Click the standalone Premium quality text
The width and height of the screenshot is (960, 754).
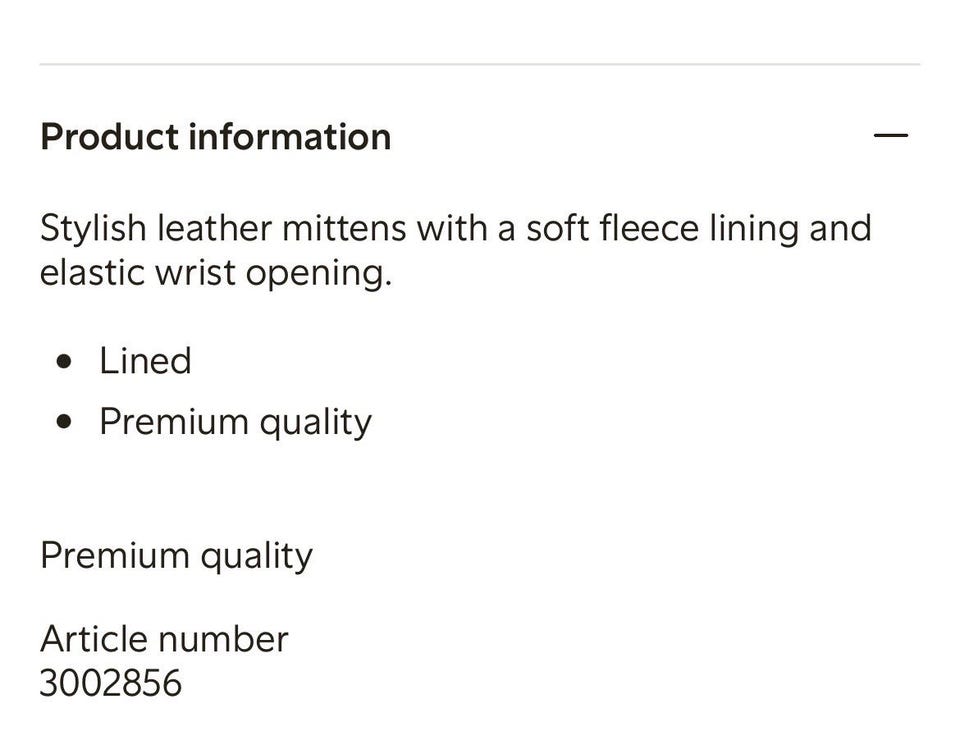pos(176,556)
